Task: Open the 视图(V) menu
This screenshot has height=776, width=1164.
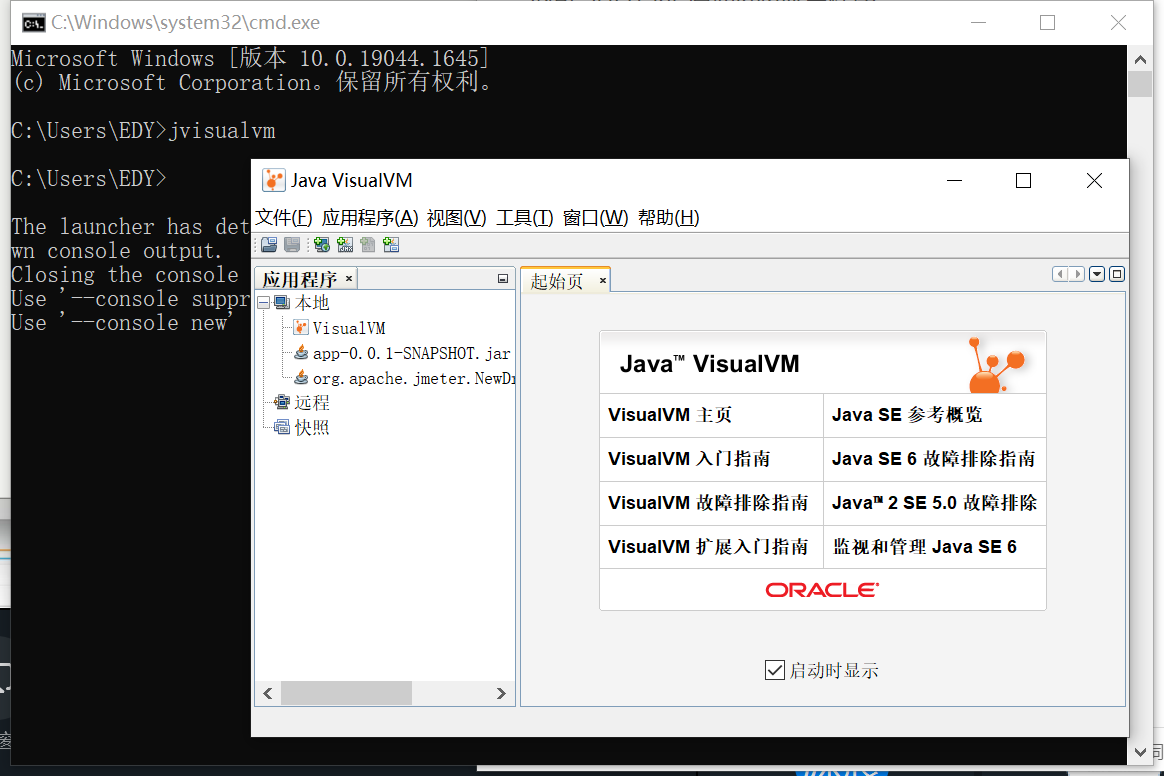Action: [x=457, y=218]
